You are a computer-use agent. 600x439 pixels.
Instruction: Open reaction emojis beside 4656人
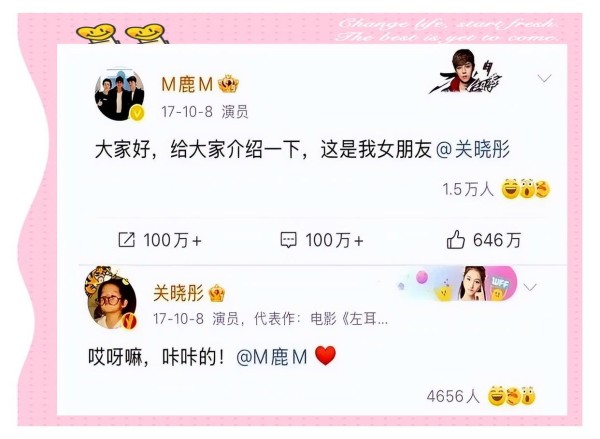click(x=512, y=396)
